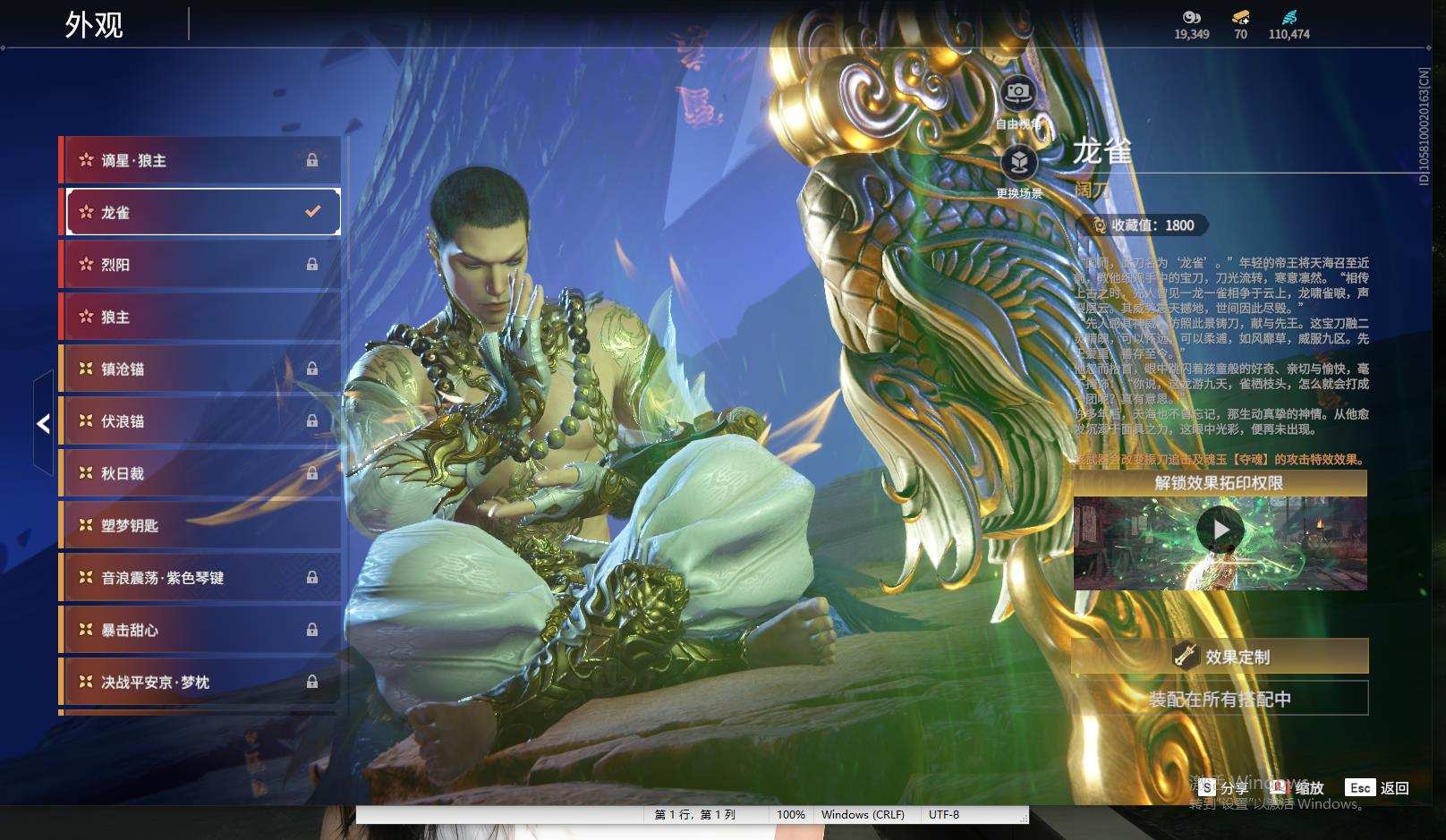
Task: Click the lock icon on 滴星·狼主
Action: coord(312,160)
